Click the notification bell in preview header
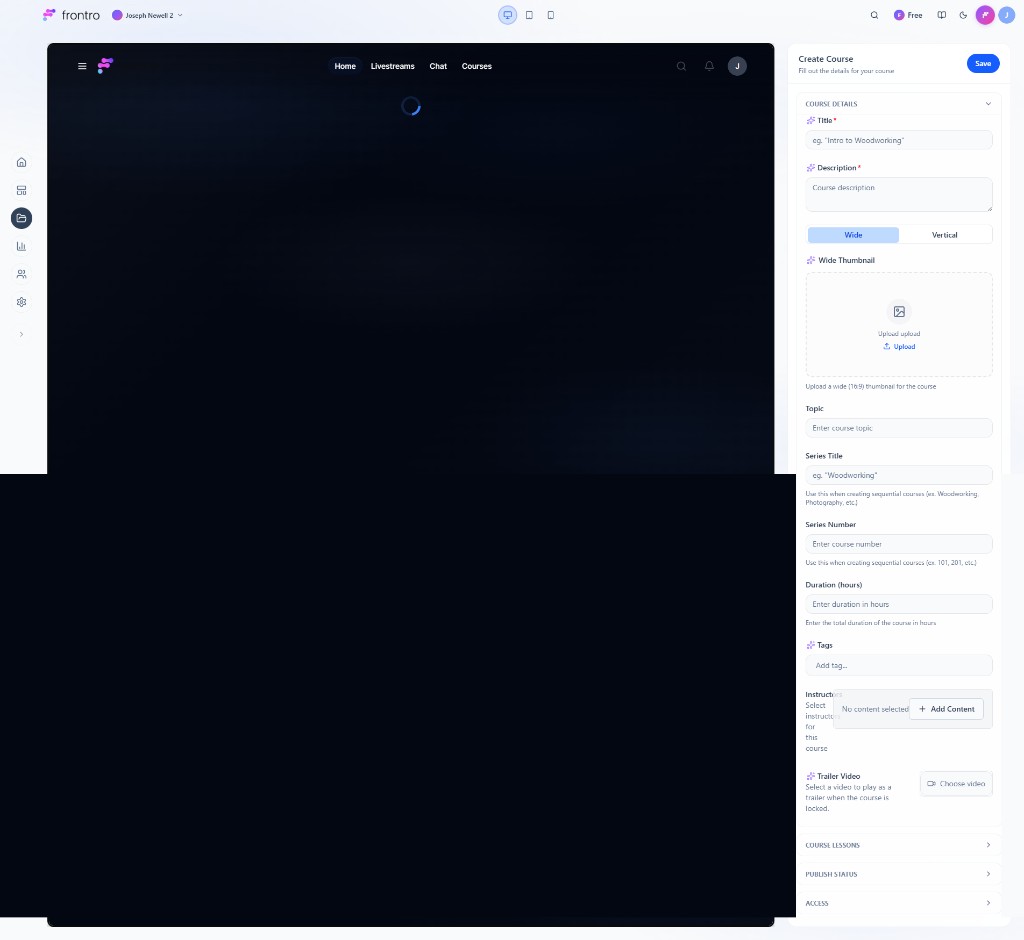The image size is (1024, 940). tap(709, 66)
